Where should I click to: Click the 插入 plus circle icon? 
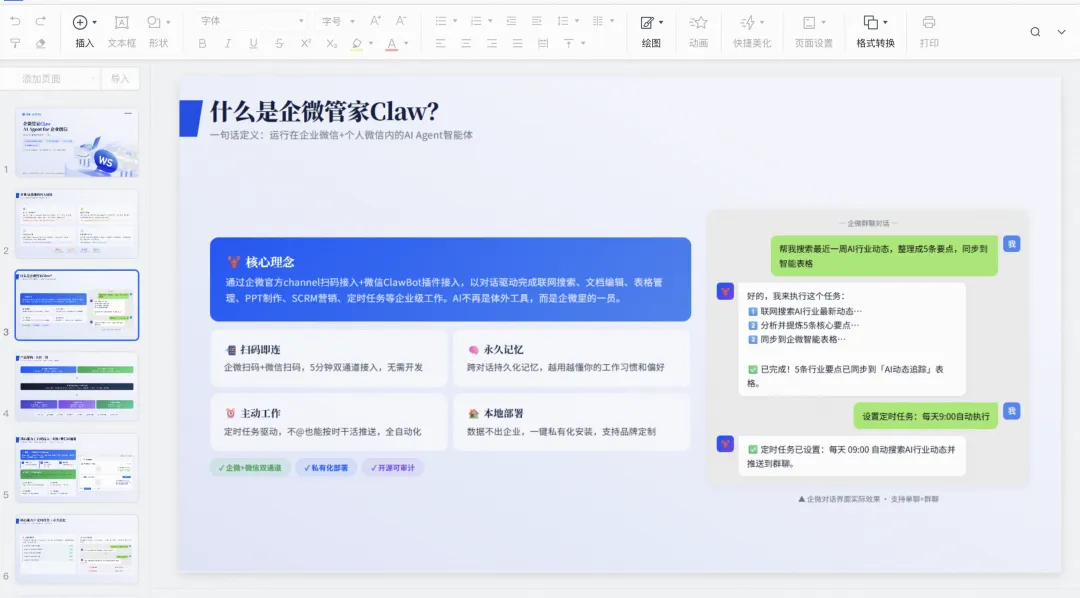click(x=80, y=22)
